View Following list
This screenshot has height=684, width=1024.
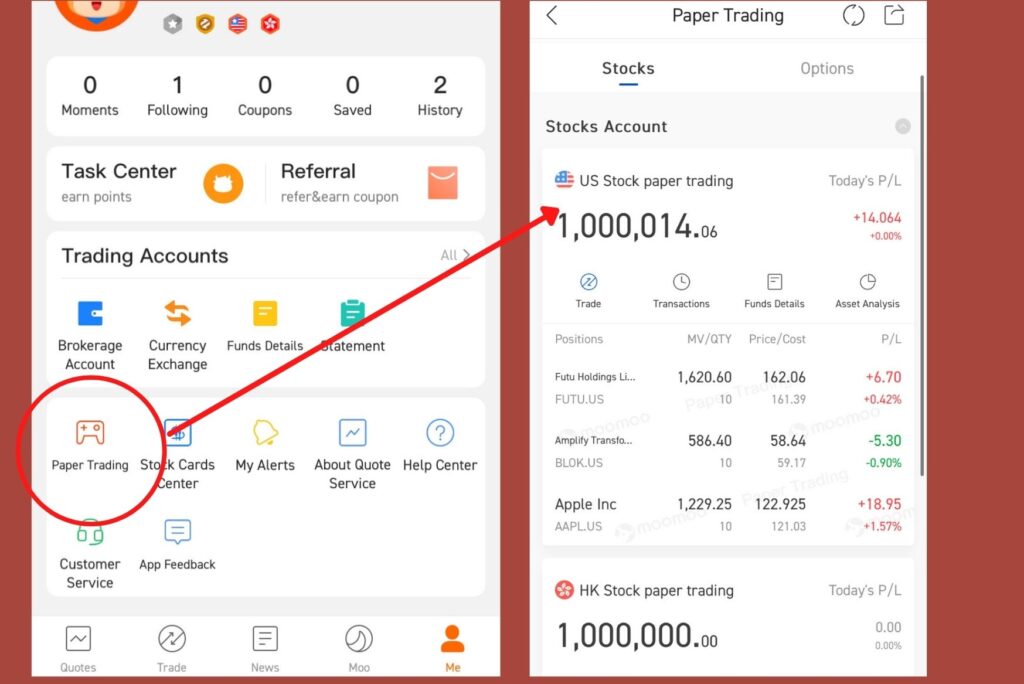[178, 95]
